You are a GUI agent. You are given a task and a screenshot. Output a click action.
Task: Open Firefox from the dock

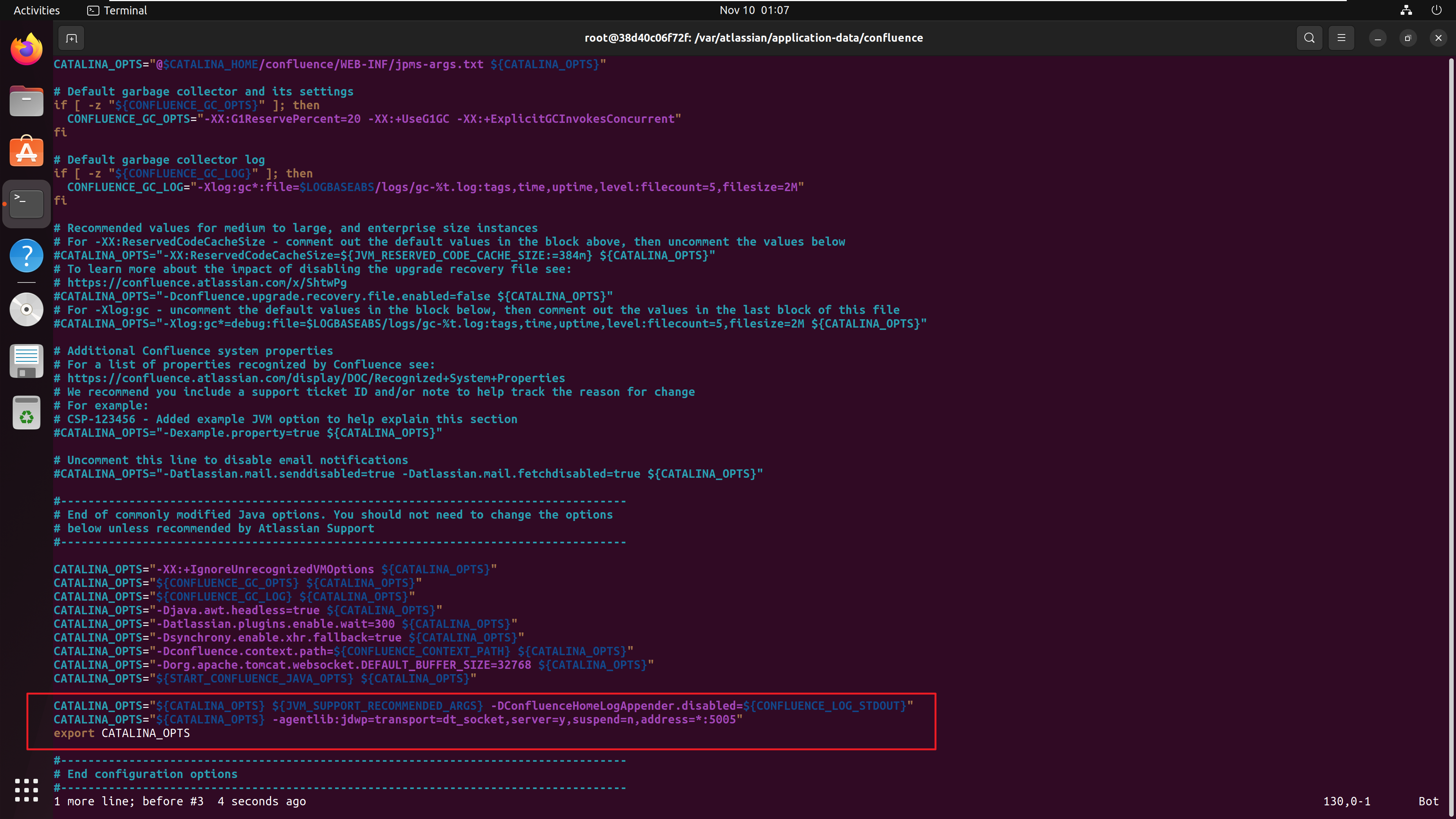(x=27, y=49)
